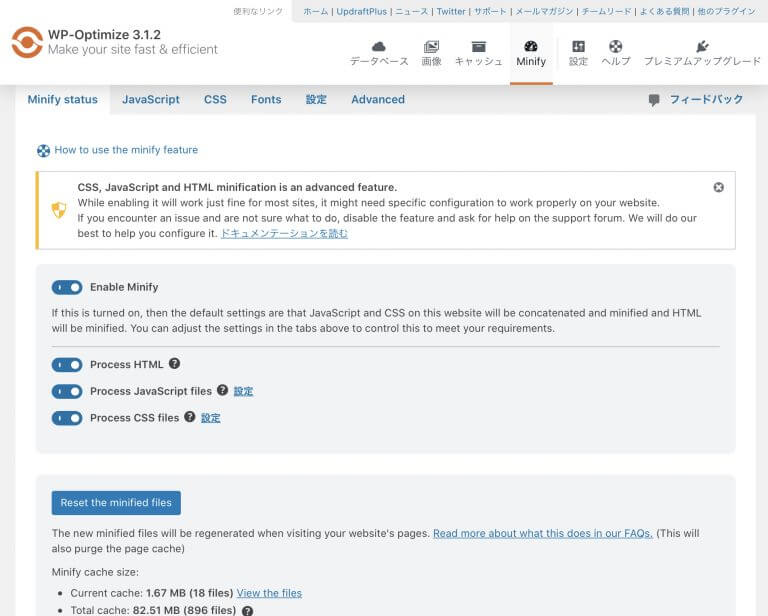This screenshot has height=616, width=768.
Task: Switch to Minify status tab
Action: tap(63, 99)
